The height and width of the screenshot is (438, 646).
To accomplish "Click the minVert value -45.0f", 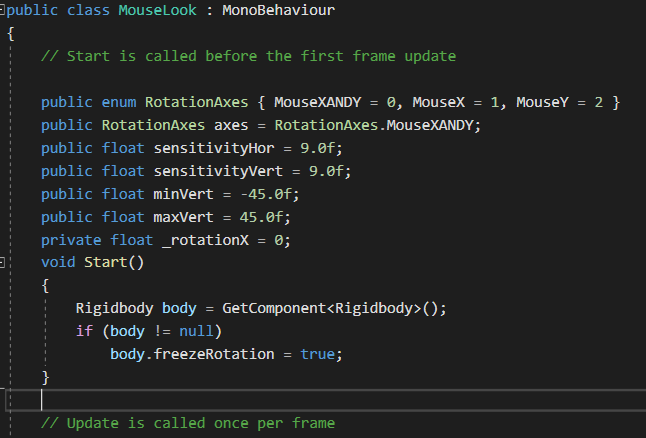I will tap(264, 194).
